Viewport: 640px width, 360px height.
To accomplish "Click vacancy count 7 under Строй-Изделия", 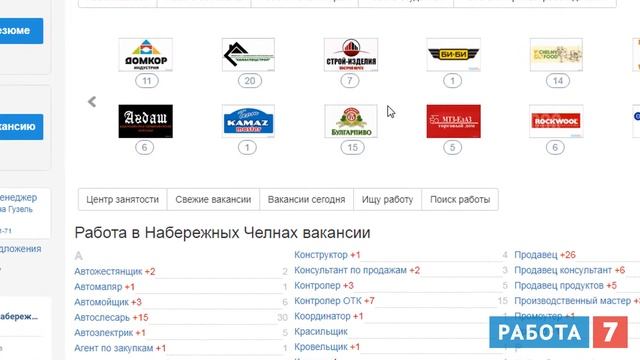I will click(x=350, y=81).
